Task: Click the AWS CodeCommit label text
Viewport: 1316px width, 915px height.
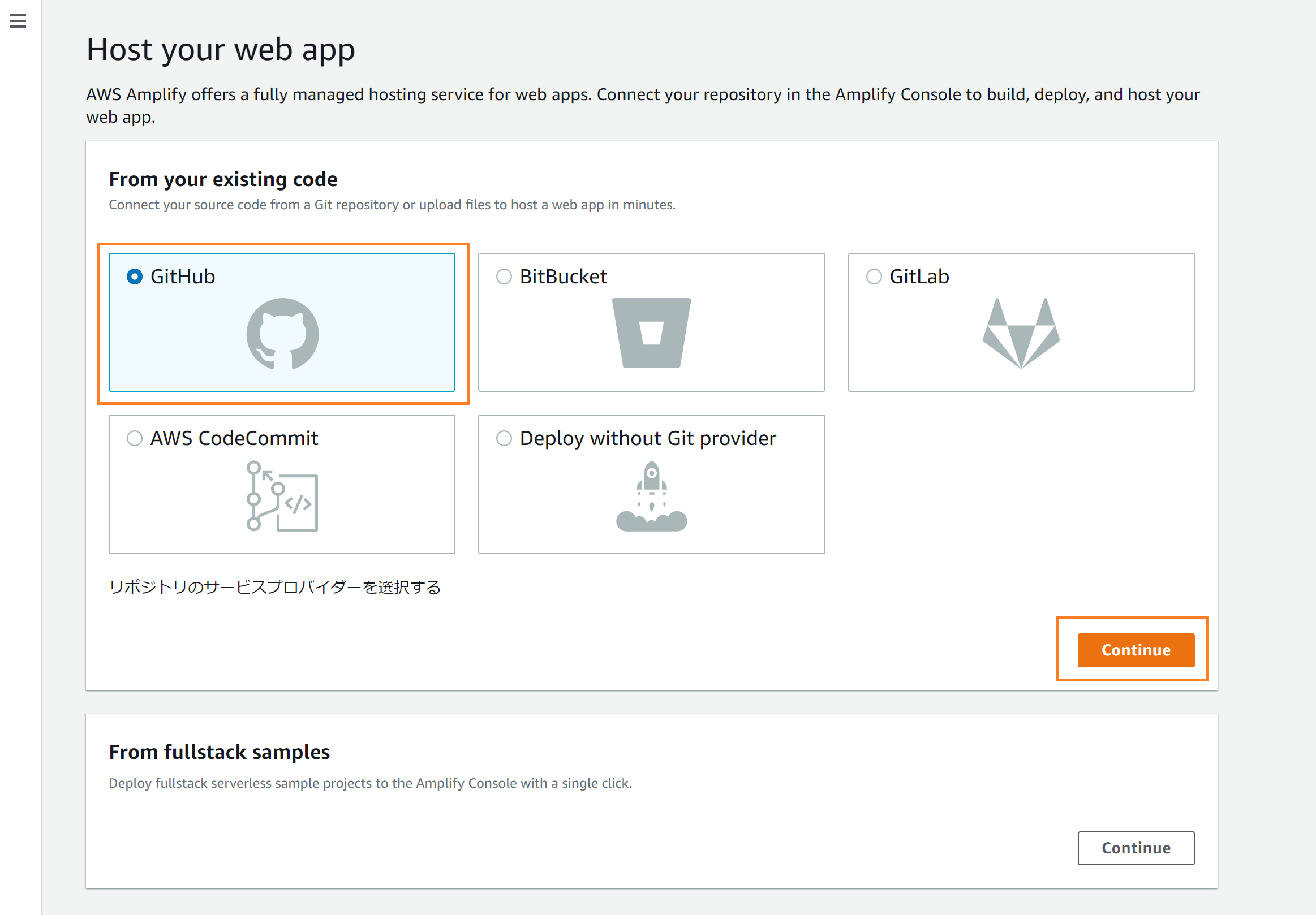Action: (234, 439)
